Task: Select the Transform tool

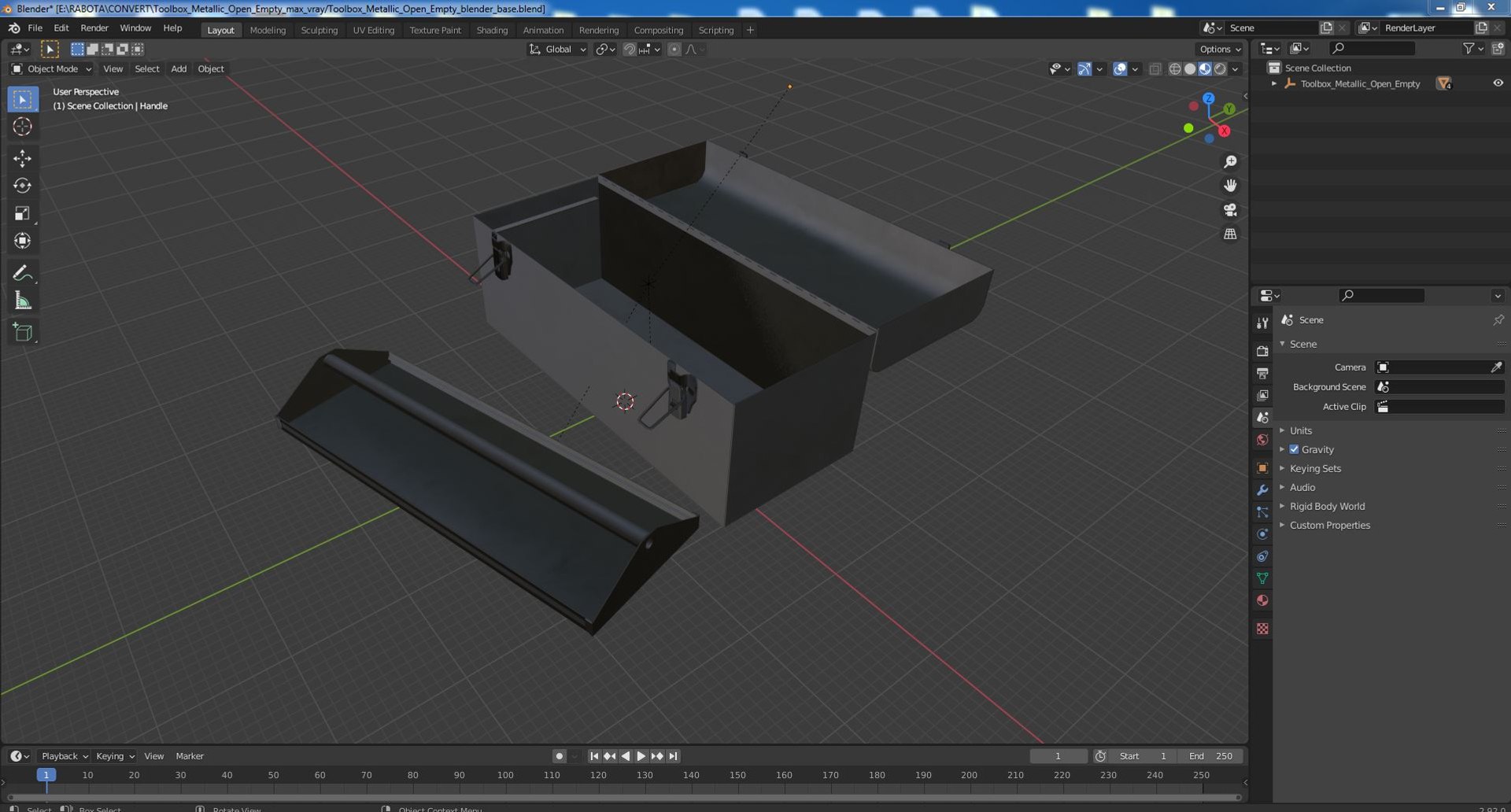Action: pos(23,241)
